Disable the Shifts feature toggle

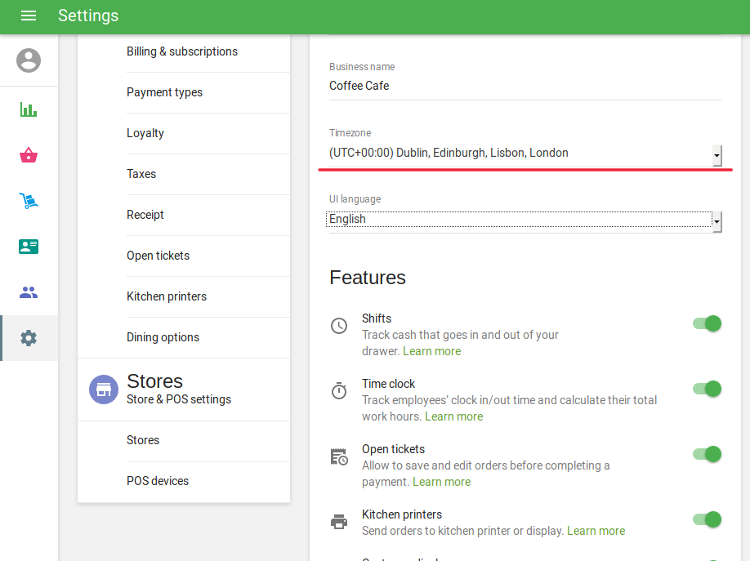click(x=708, y=323)
